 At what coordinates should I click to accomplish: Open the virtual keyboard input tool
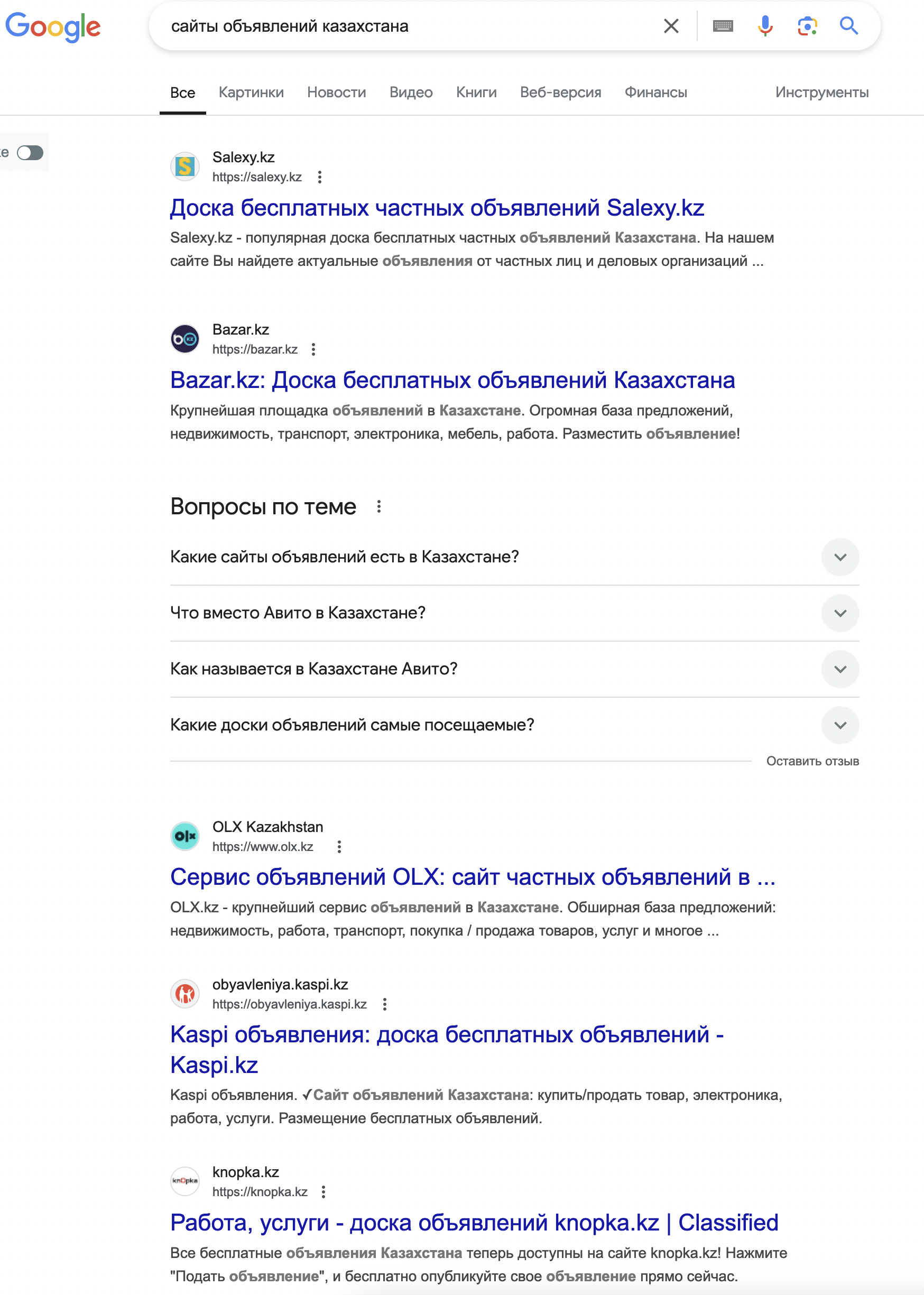pos(723,26)
